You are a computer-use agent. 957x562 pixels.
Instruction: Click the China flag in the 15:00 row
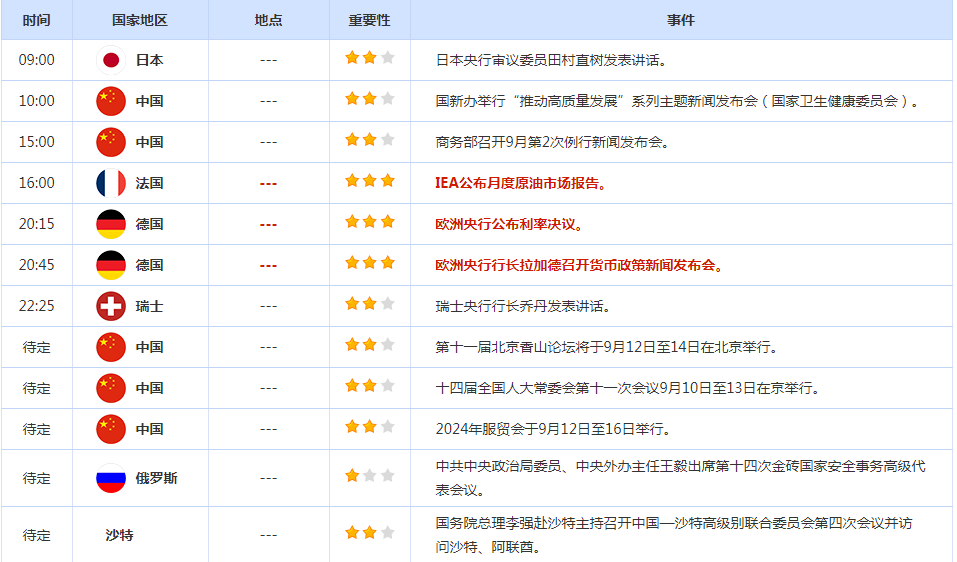point(110,142)
